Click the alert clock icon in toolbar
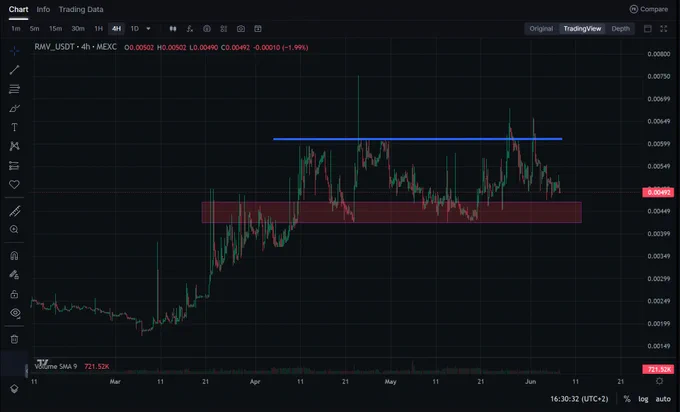 [x=207, y=29]
